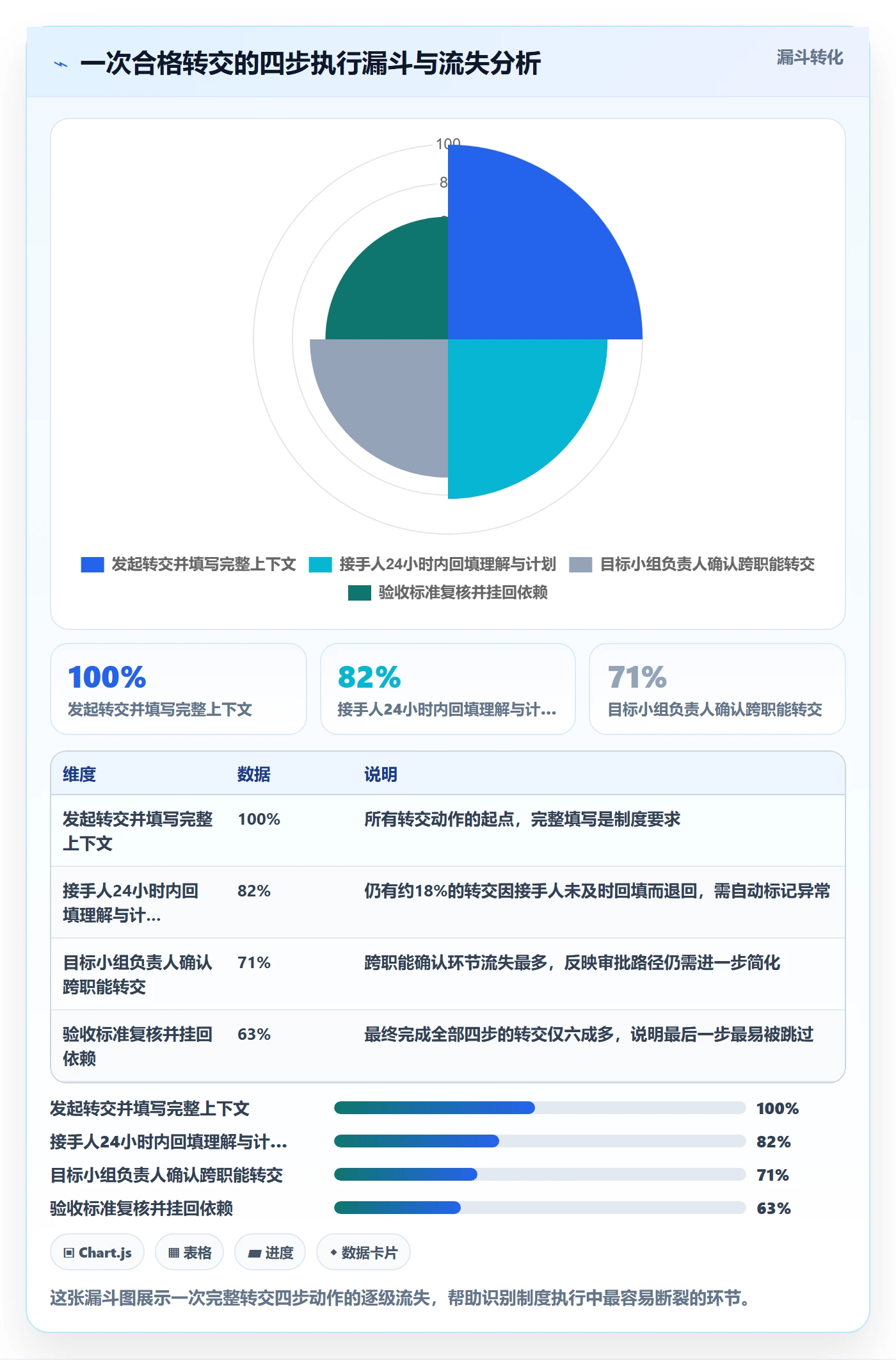Image resolution: width=896 pixels, height=1360 pixels.
Task: Open the 100% data card
Action: coord(179,689)
